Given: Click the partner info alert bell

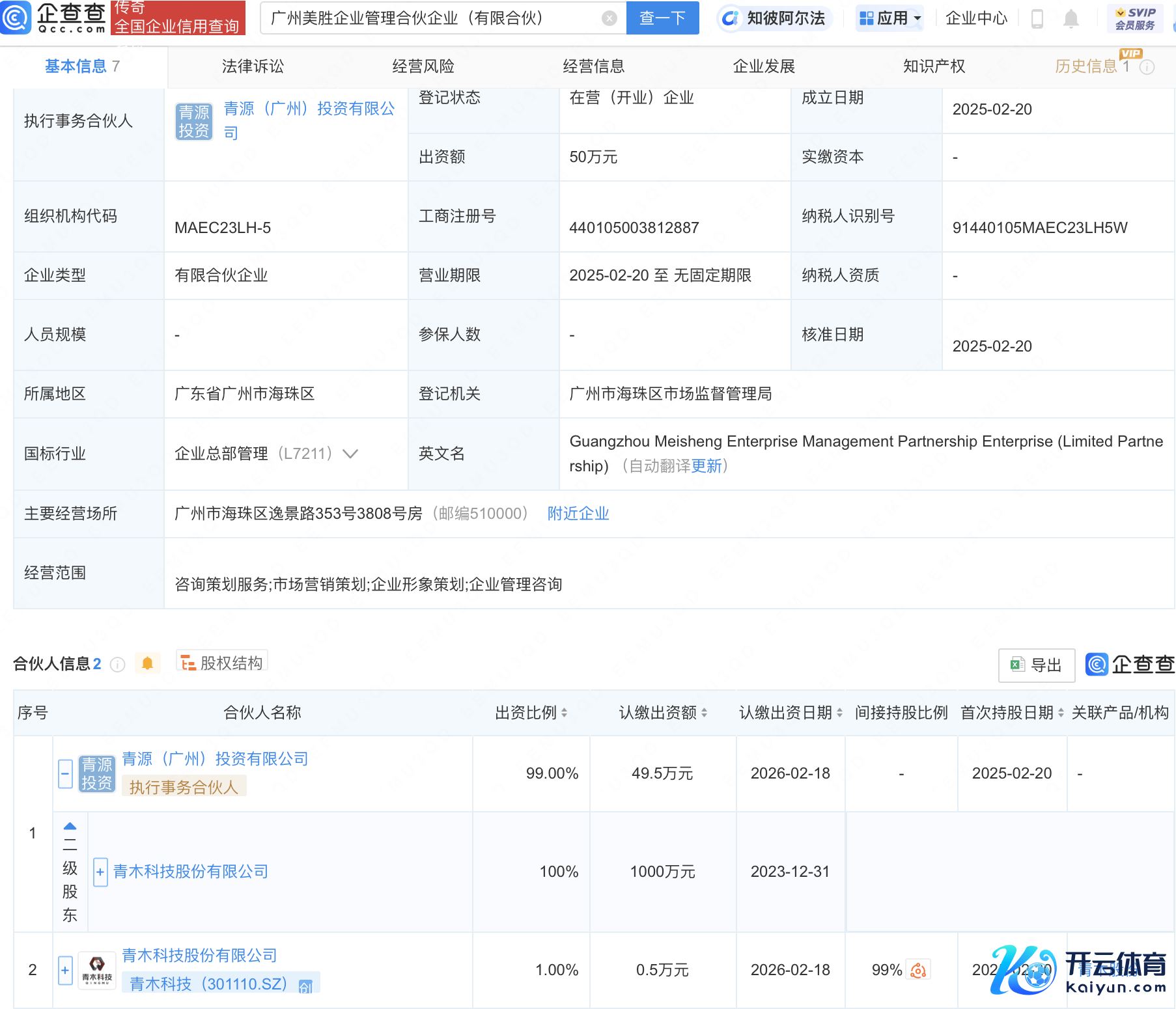Looking at the screenshot, I should tap(147, 663).
